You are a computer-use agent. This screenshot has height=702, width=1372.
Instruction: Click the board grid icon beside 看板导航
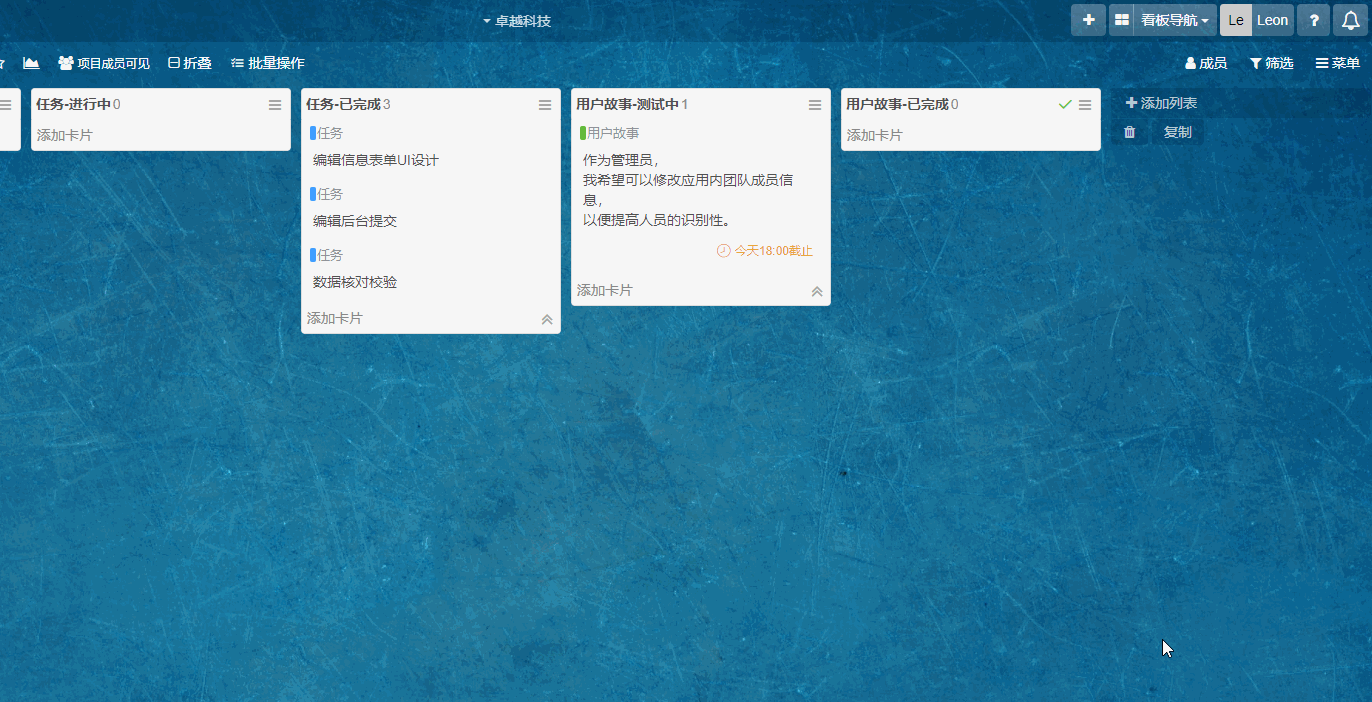coord(1122,20)
